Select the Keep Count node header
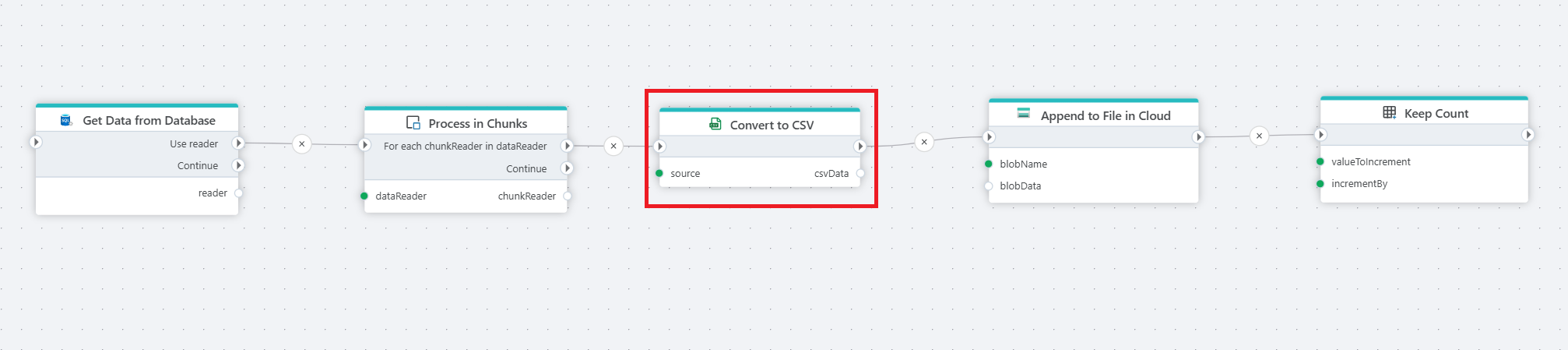The width and height of the screenshot is (1568, 350). 1436,114
